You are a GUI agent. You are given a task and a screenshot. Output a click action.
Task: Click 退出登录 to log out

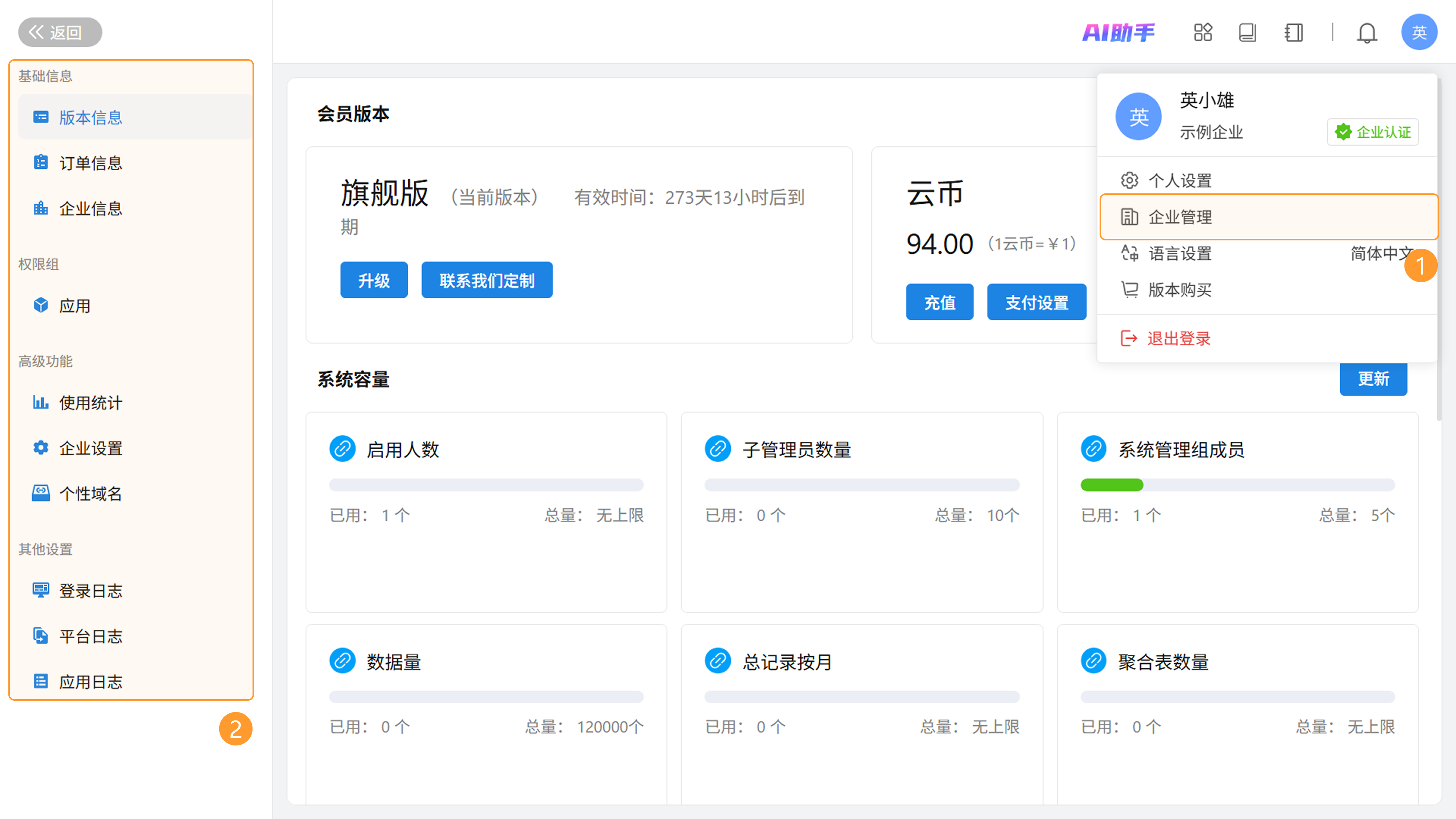[x=1178, y=339]
